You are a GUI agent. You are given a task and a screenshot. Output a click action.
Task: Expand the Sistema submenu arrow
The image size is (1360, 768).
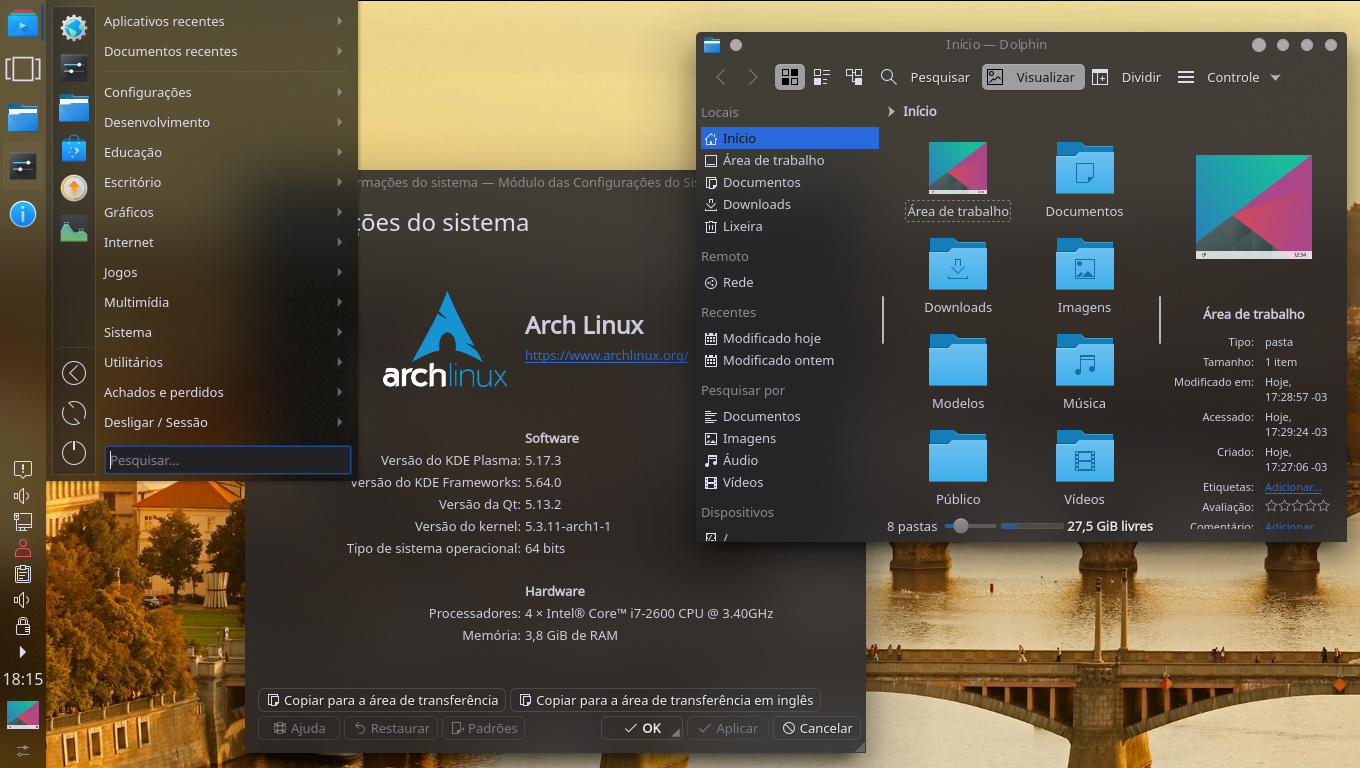click(340, 332)
